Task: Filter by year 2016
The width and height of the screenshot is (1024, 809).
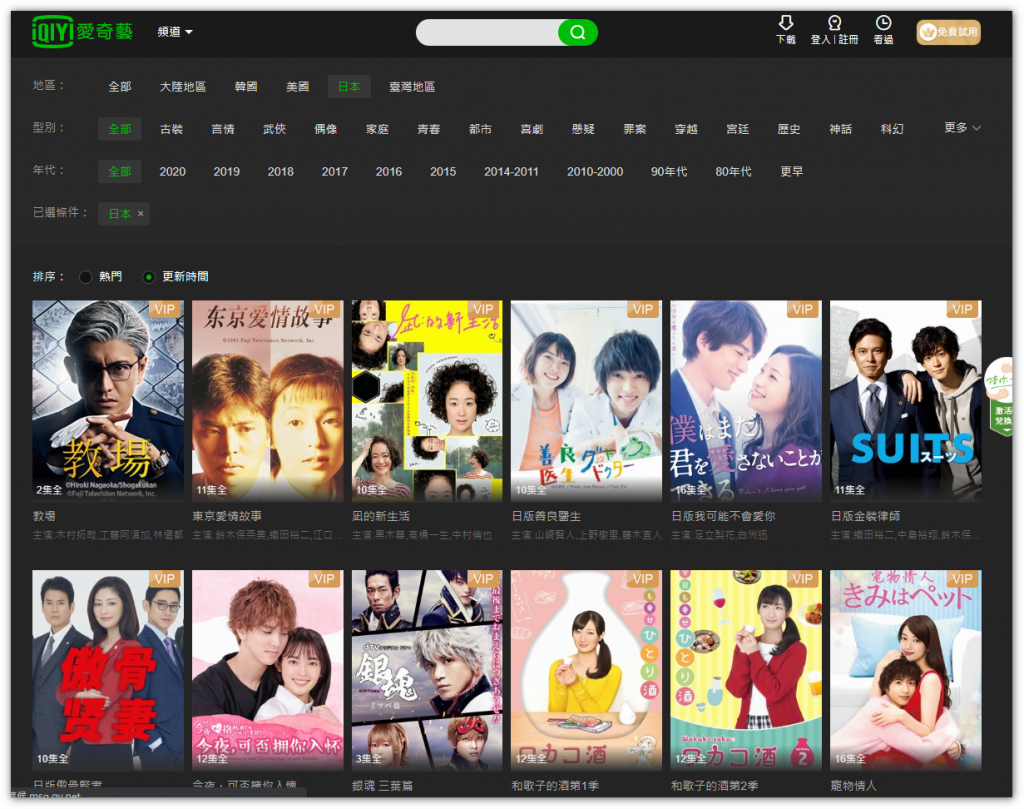Action: (x=389, y=171)
